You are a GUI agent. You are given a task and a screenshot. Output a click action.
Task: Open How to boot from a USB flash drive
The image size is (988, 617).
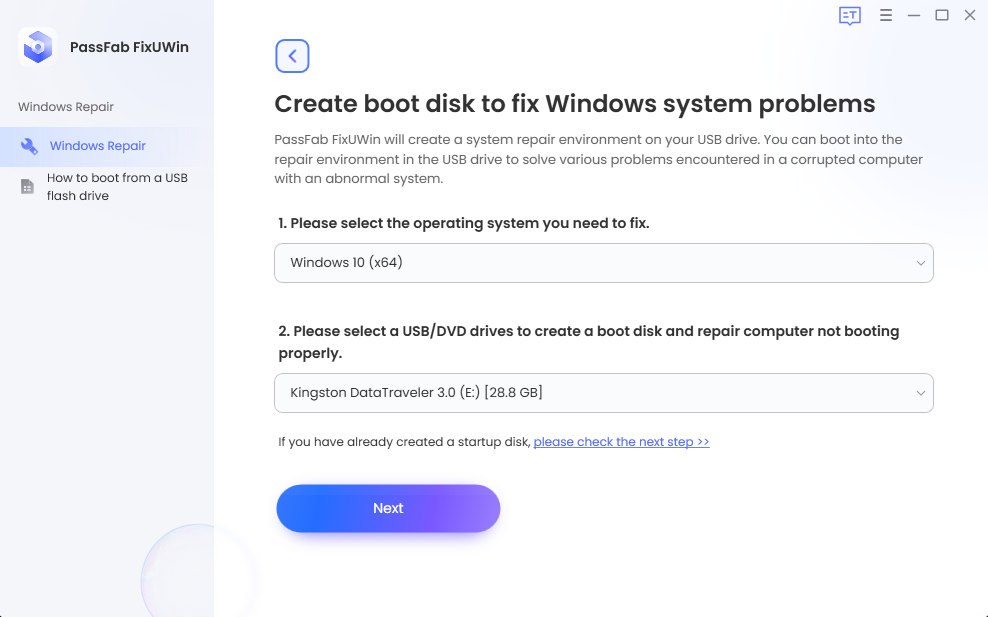pyautogui.click(x=117, y=187)
